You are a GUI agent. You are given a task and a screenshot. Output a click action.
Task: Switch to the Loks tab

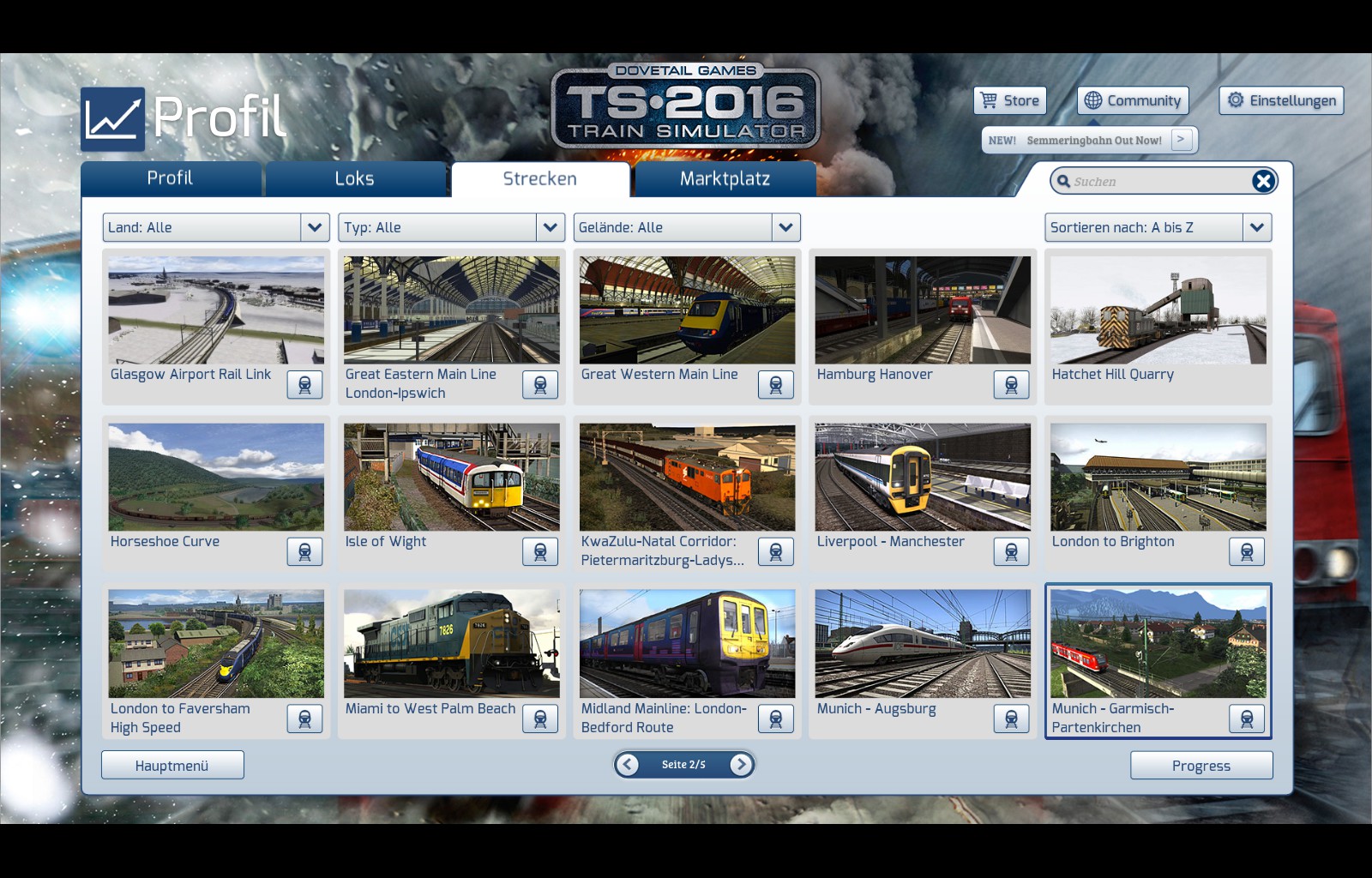click(x=355, y=178)
